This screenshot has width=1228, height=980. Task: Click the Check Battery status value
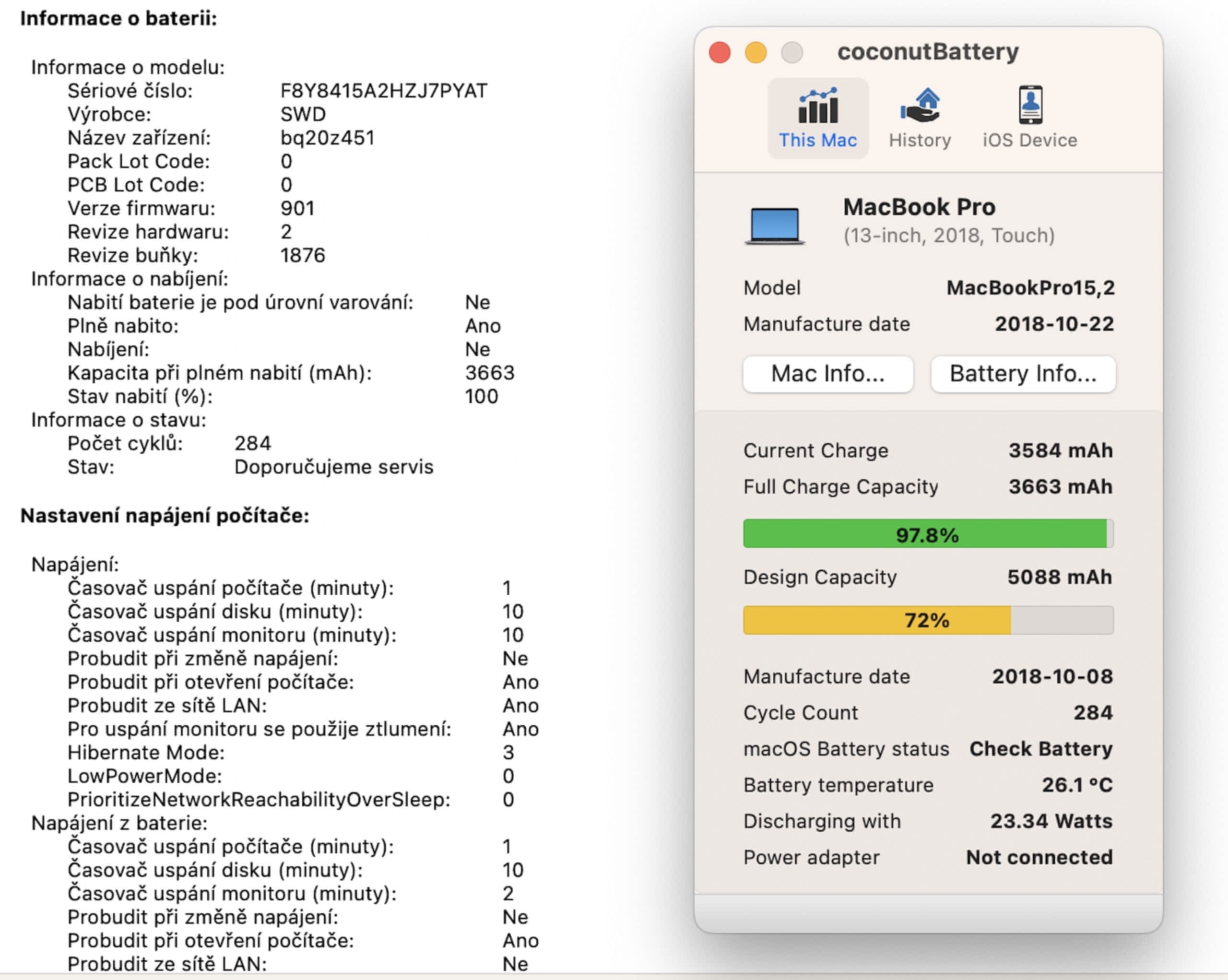[1040, 748]
